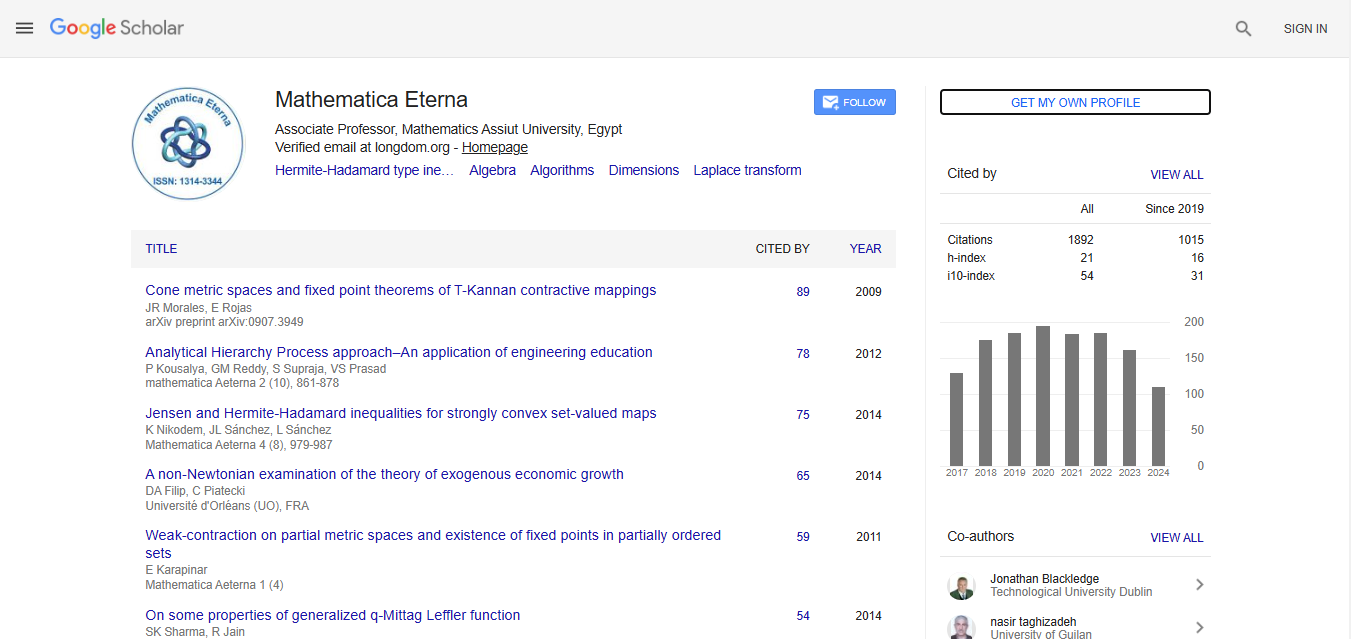Select the Laplace transform interest tag

pyautogui.click(x=747, y=171)
